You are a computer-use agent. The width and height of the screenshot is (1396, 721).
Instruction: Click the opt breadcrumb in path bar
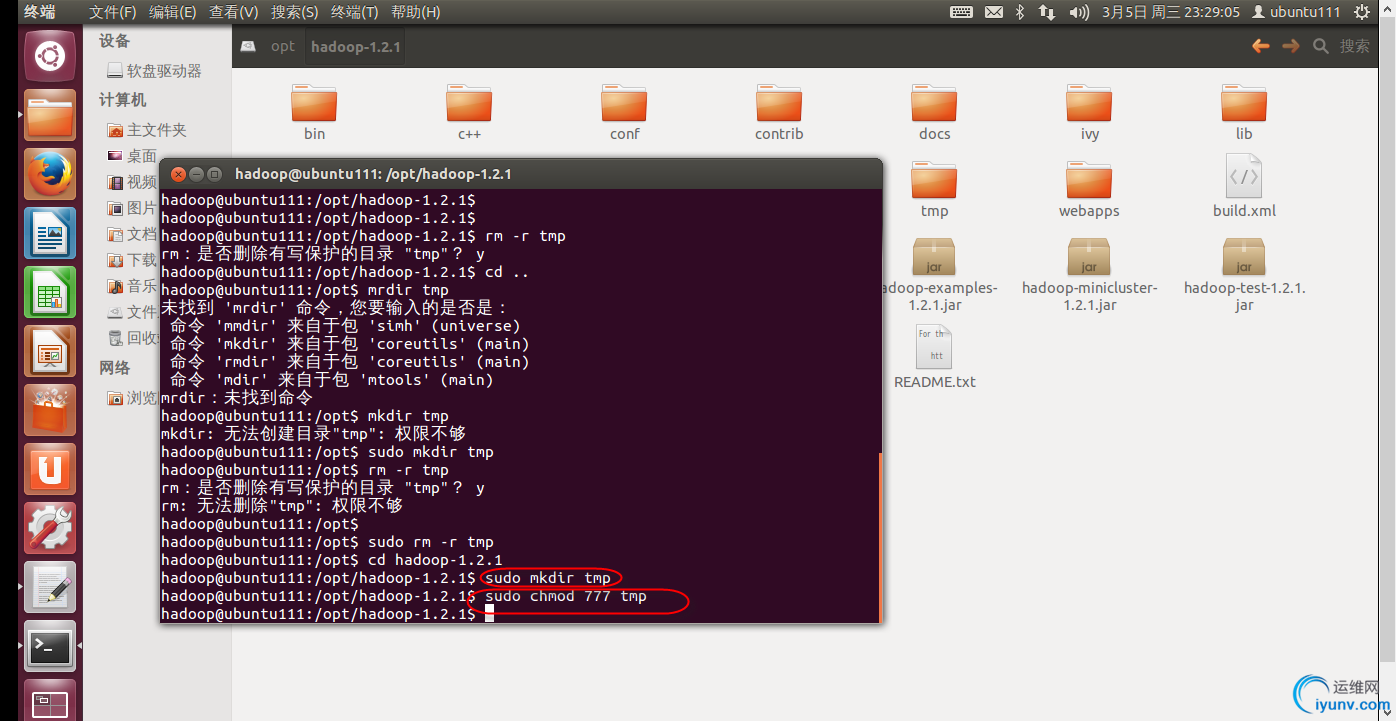(x=283, y=46)
